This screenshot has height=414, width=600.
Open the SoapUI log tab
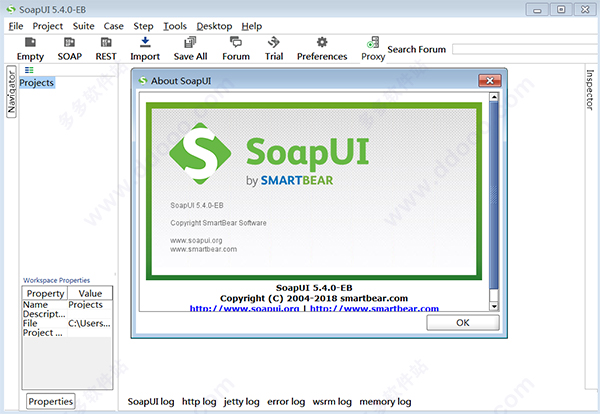tap(151, 402)
